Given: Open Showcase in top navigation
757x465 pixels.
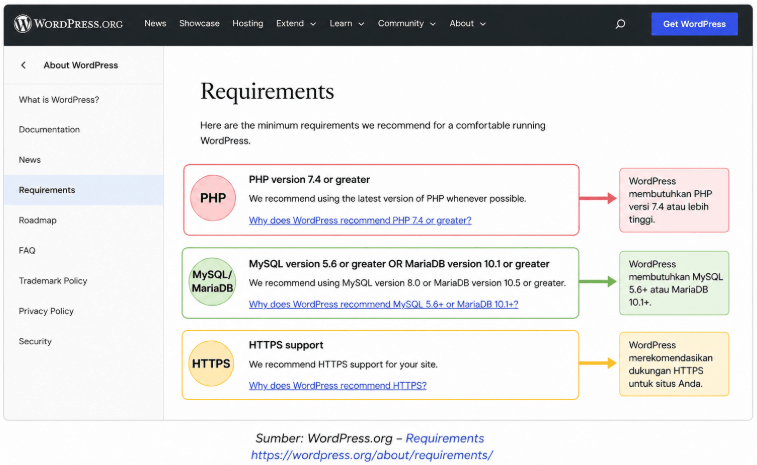Looking at the screenshot, I should (199, 23).
